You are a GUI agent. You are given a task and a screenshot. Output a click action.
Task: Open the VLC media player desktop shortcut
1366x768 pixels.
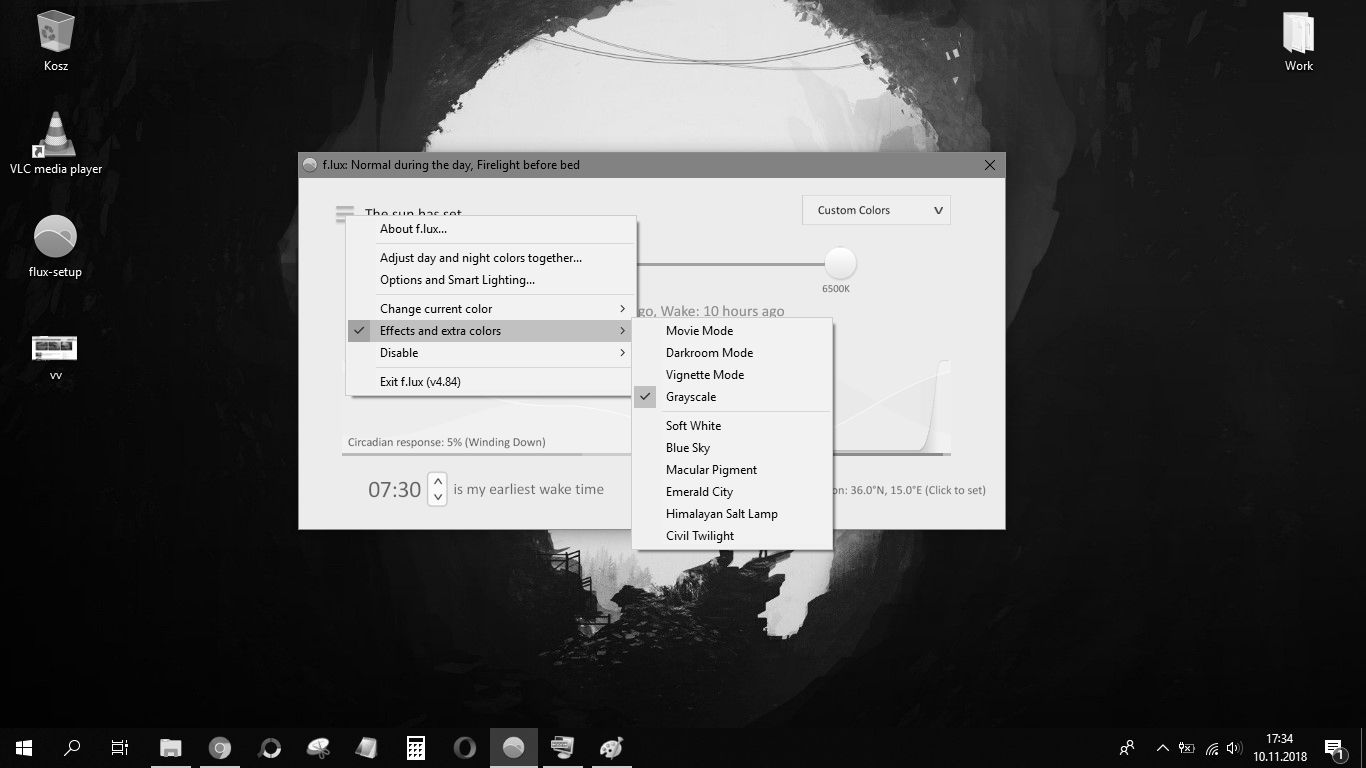tap(56, 136)
